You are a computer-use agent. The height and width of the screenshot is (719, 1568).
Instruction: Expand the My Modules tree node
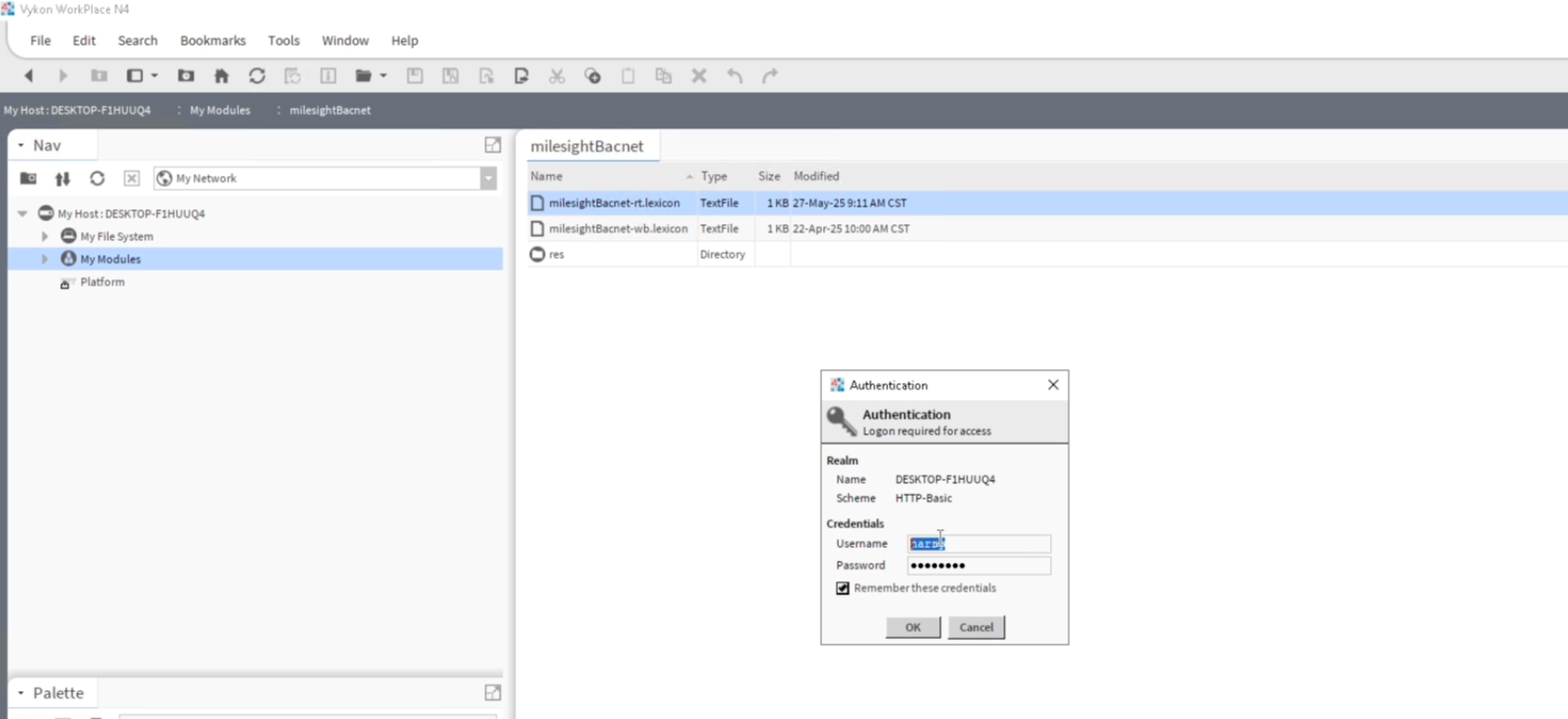(44, 260)
